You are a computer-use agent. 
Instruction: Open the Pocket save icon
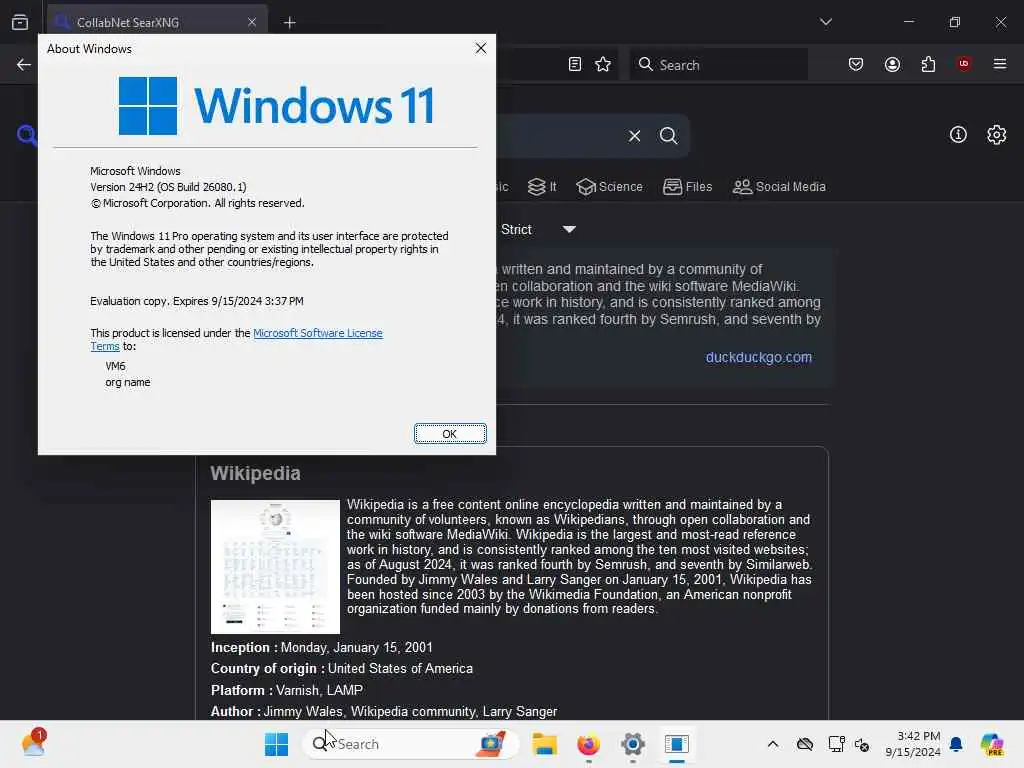(x=856, y=65)
